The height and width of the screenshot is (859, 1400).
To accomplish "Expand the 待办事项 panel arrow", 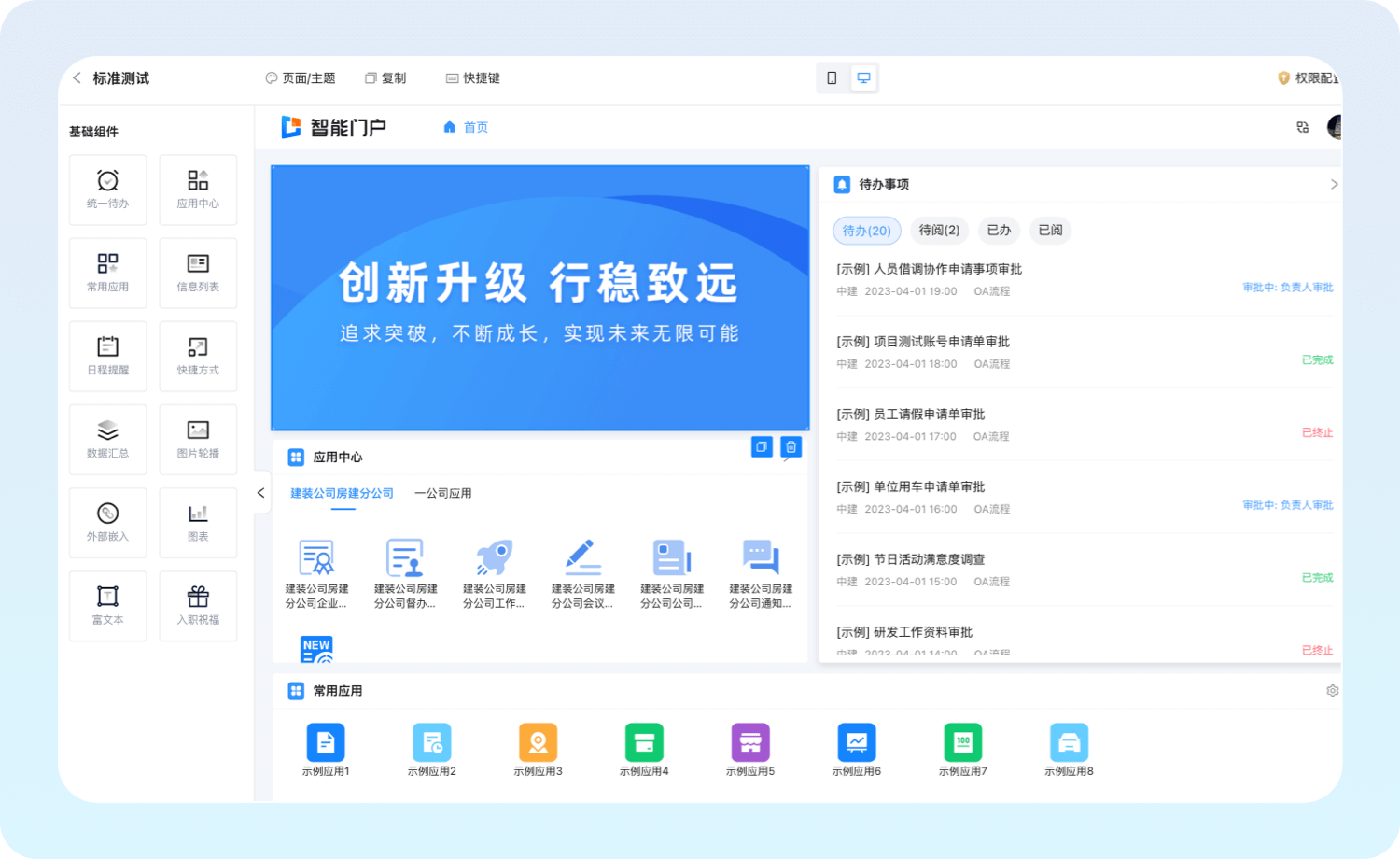I will click(1334, 185).
